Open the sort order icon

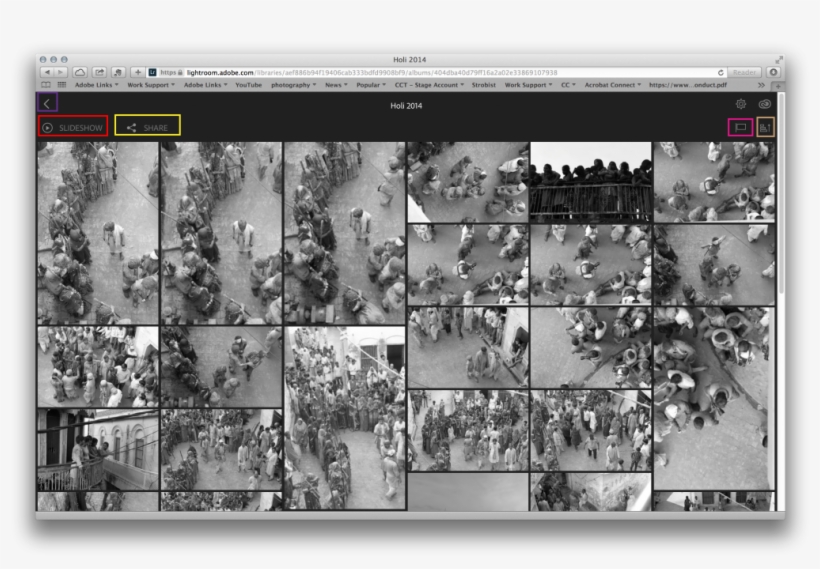pos(765,127)
